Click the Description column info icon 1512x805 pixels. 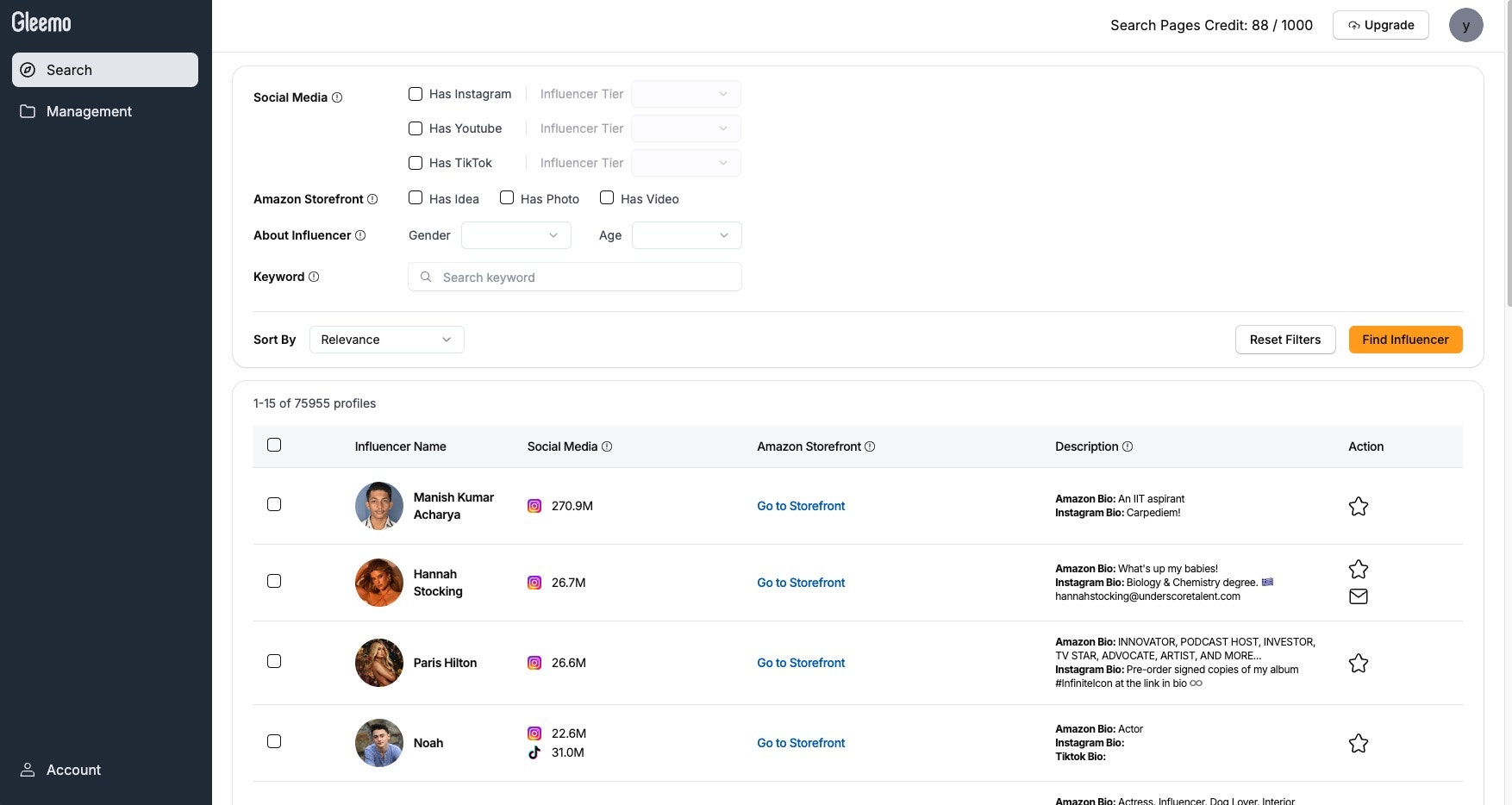click(x=1128, y=446)
